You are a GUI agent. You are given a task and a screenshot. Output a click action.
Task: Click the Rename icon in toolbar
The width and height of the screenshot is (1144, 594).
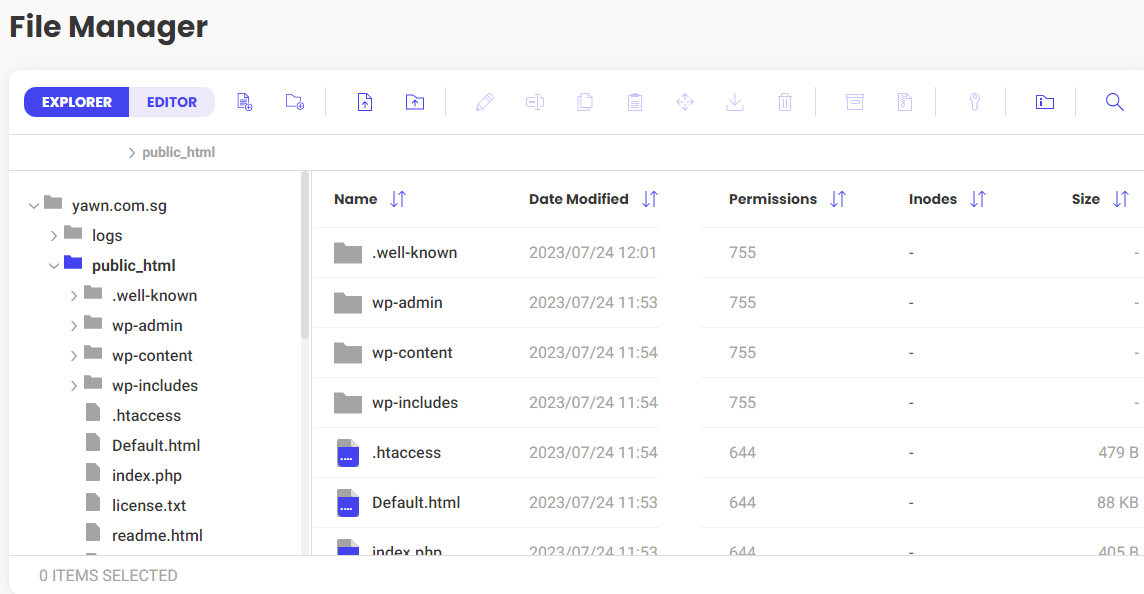click(x=535, y=102)
